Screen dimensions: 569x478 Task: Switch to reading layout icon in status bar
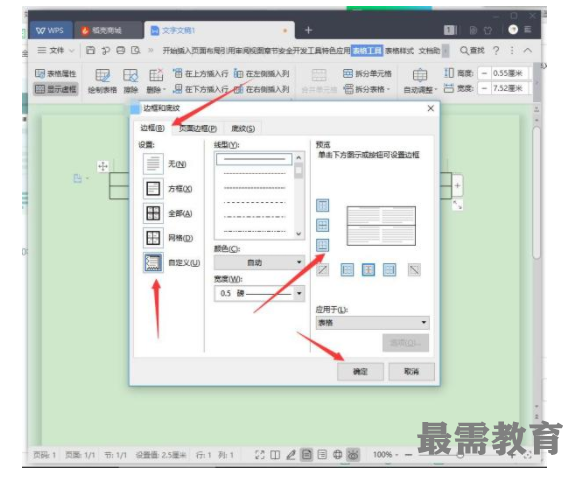coord(275,454)
